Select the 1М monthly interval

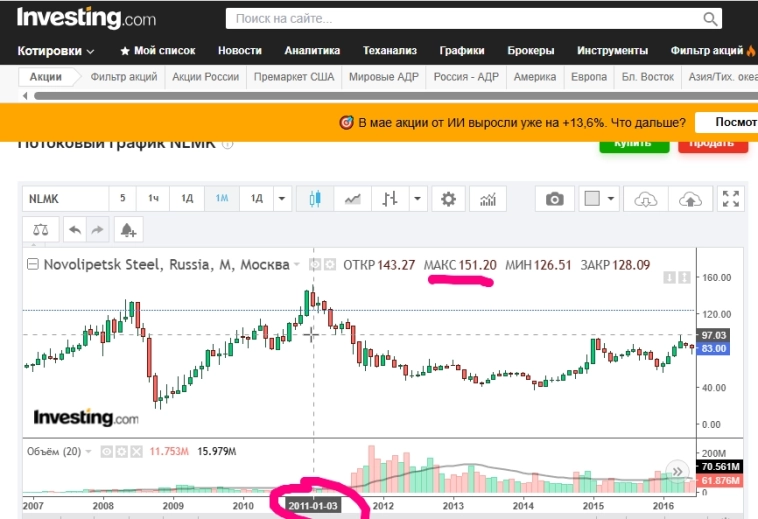coord(222,199)
